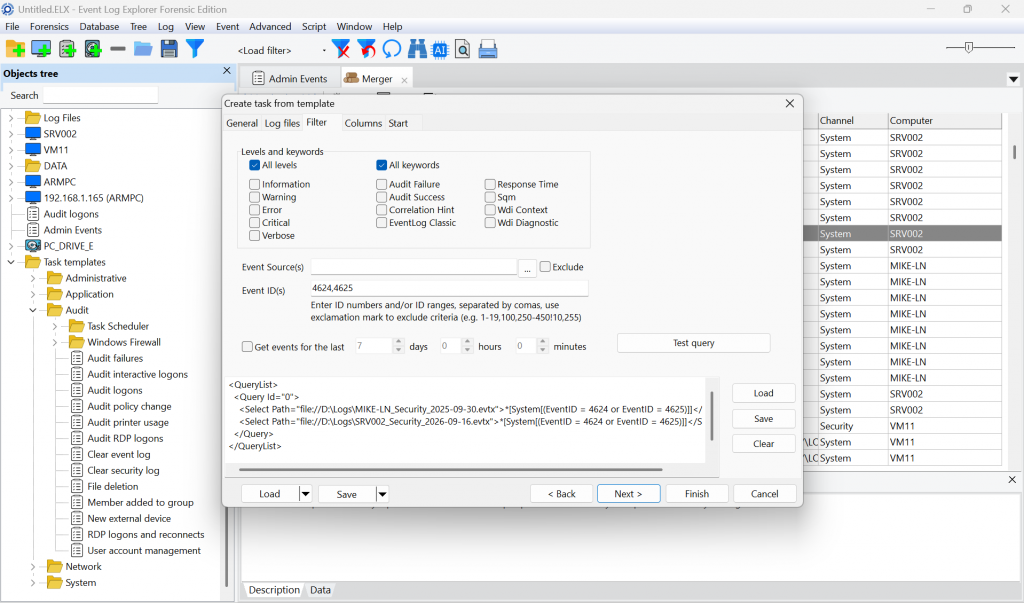The height and width of the screenshot is (603, 1024).
Task: Enable Get events for the last checkbox
Action: point(247,347)
